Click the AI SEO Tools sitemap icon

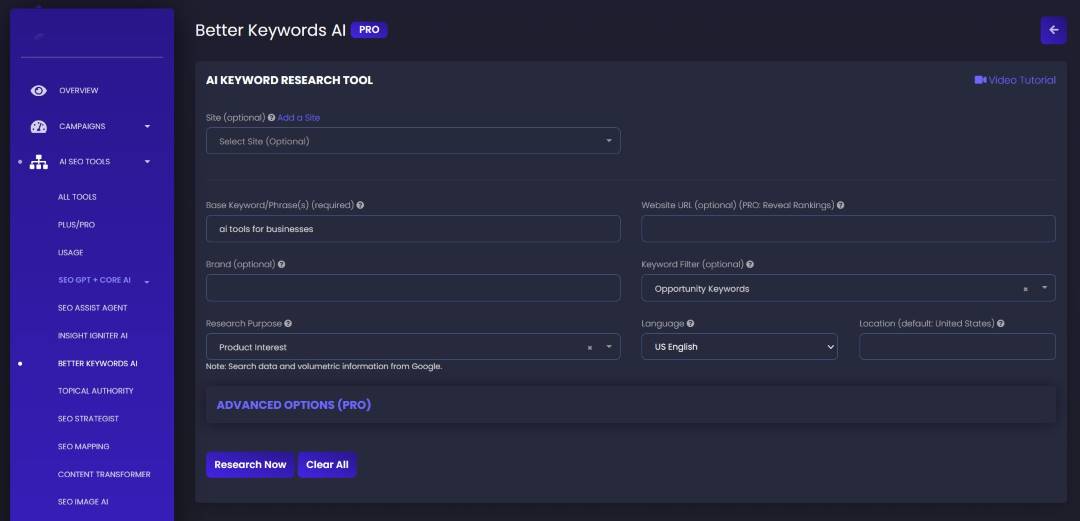[x=39, y=162]
